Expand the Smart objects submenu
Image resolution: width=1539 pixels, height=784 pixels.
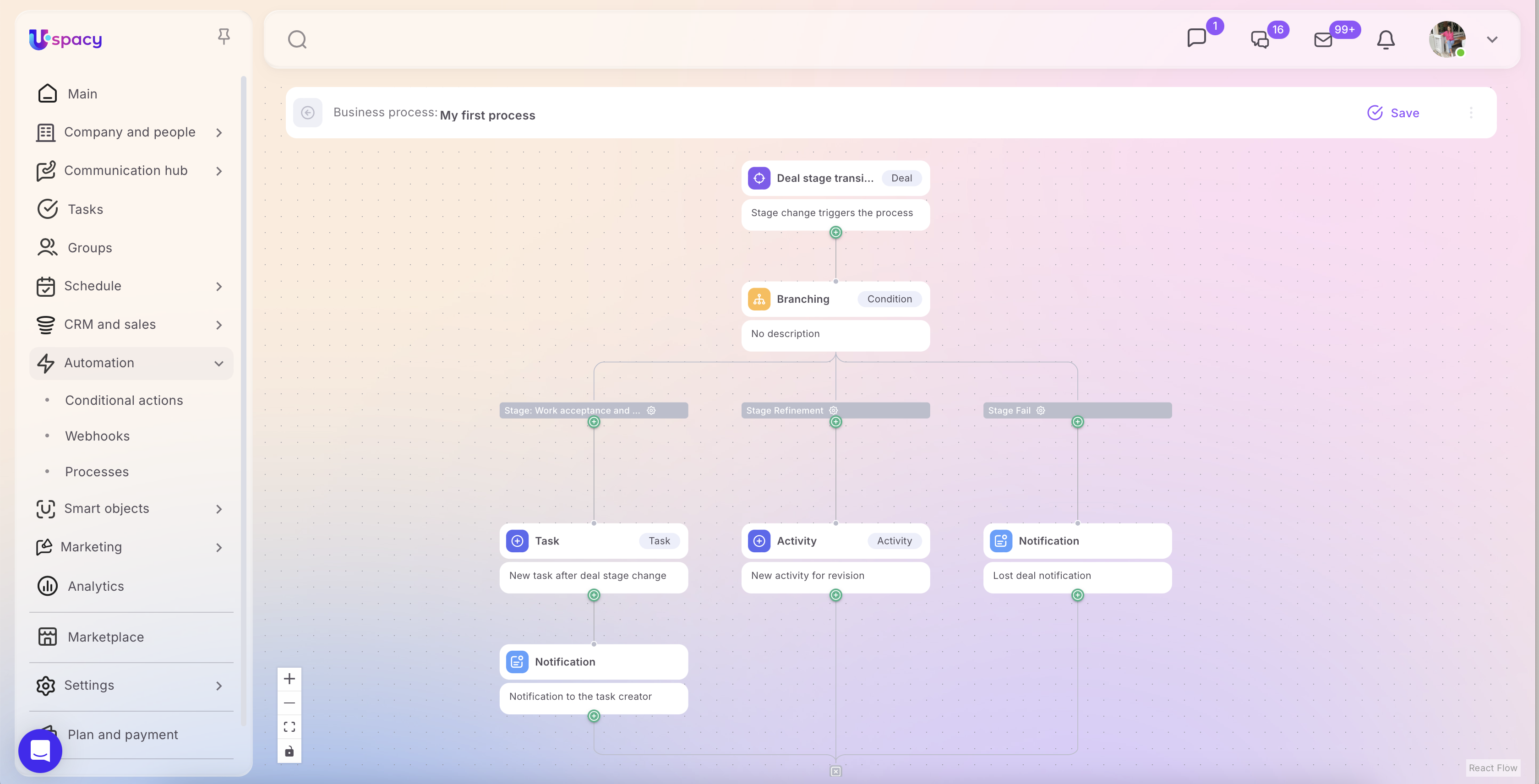[218, 509]
